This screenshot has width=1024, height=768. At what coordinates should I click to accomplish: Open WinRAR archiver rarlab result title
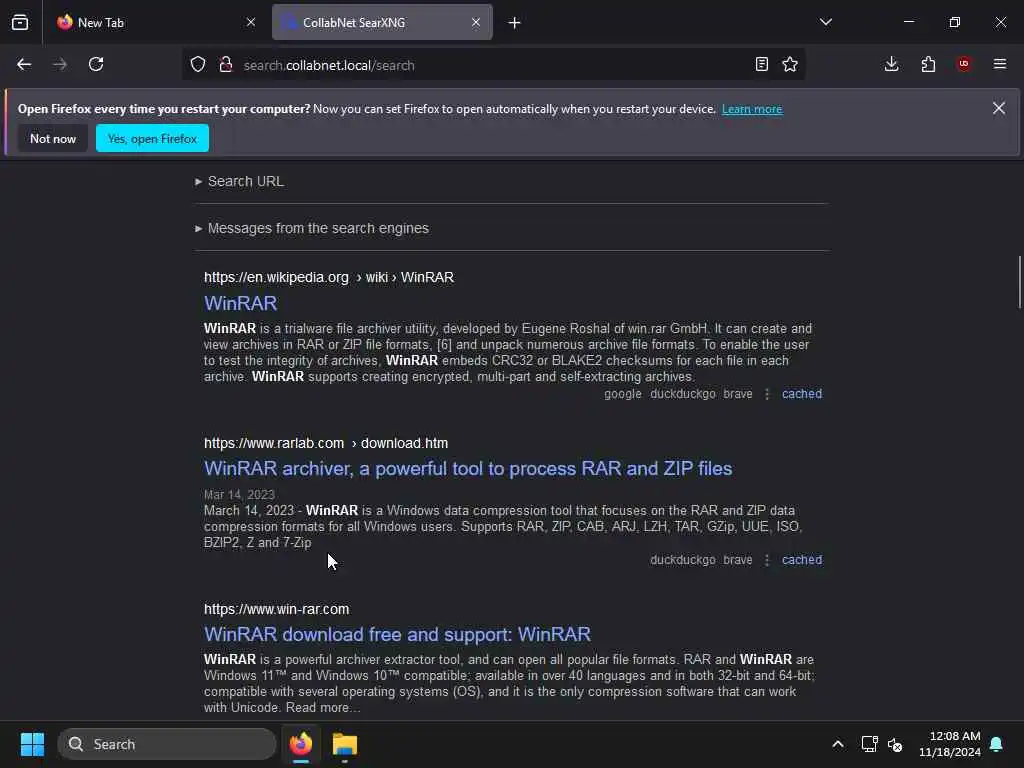468,469
